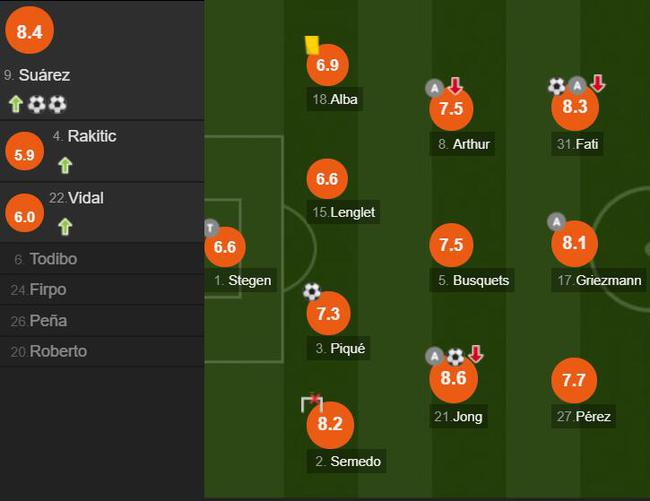Open Peña's player entry
This screenshot has height=501, width=650.
[x=48, y=321]
